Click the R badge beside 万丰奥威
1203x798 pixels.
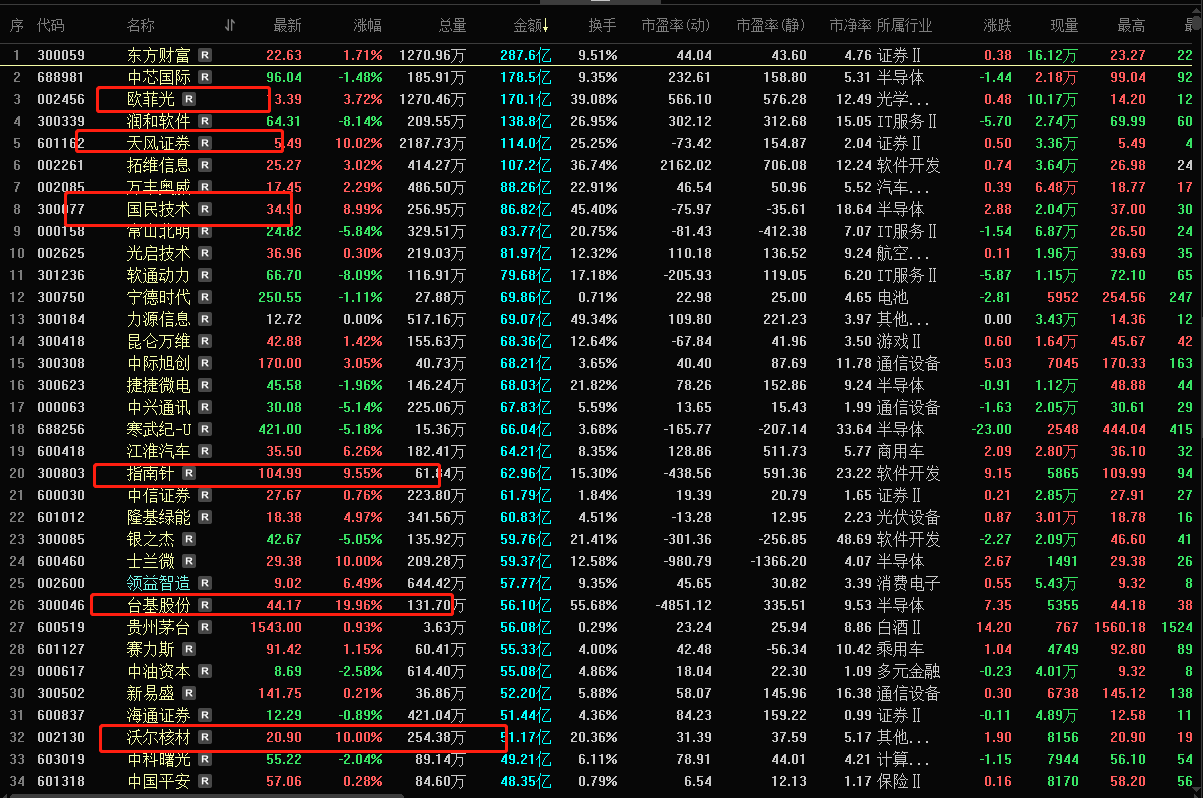click(205, 187)
